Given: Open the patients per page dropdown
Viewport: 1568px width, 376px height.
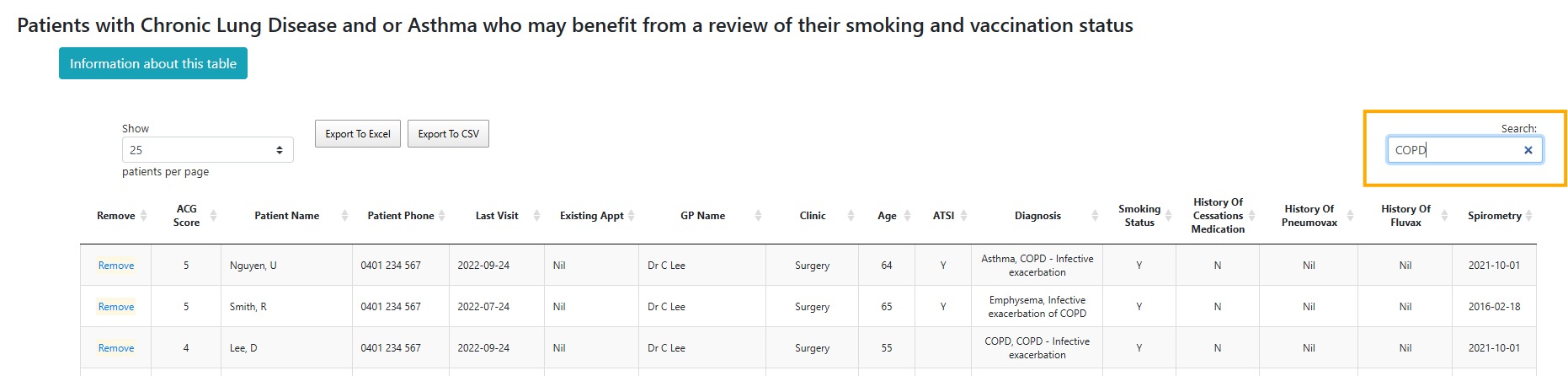Looking at the screenshot, I should point(207,150).
